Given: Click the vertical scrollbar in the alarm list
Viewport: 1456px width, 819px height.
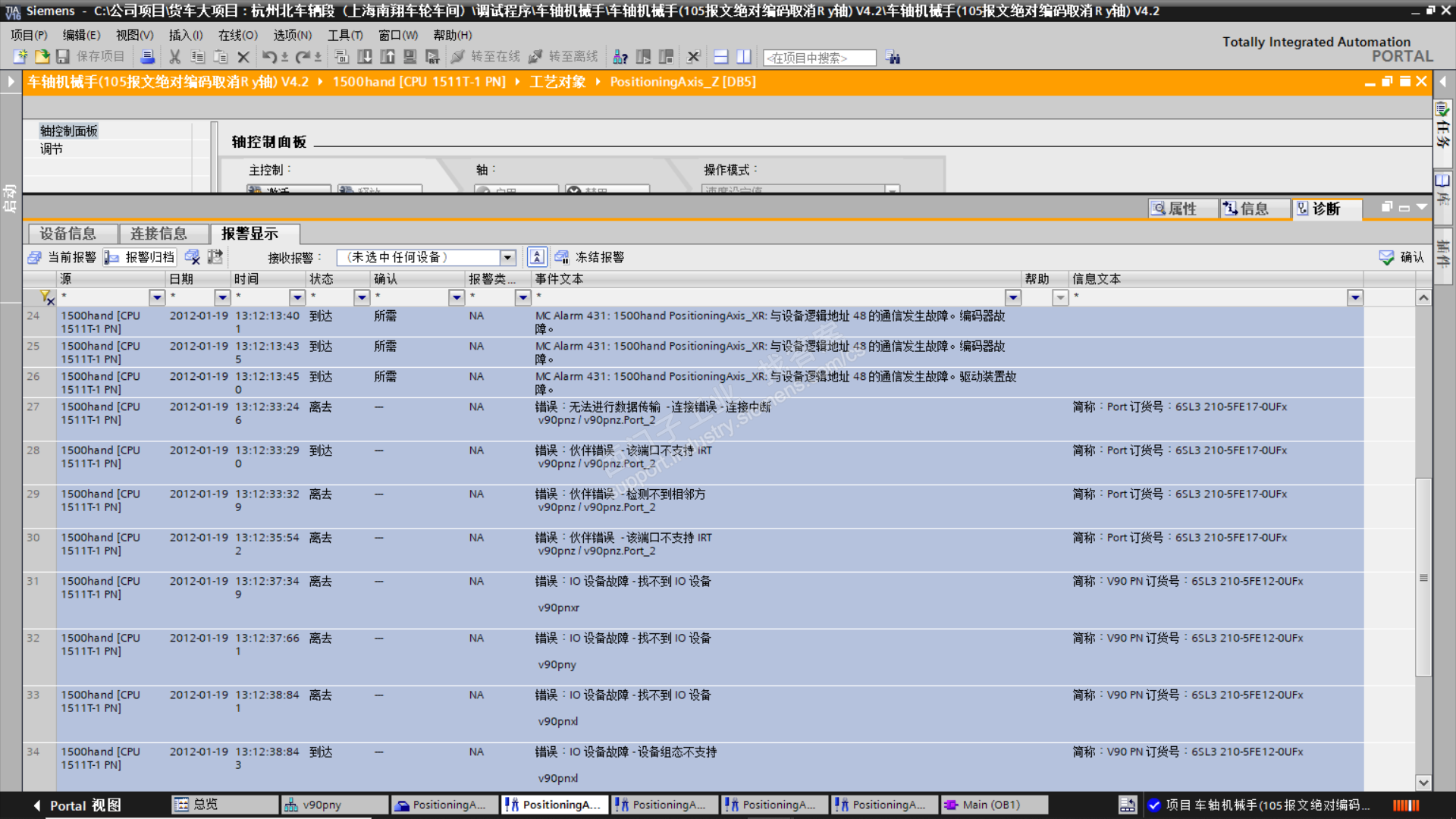Looking at the screenshot, I should (1423, 576).
